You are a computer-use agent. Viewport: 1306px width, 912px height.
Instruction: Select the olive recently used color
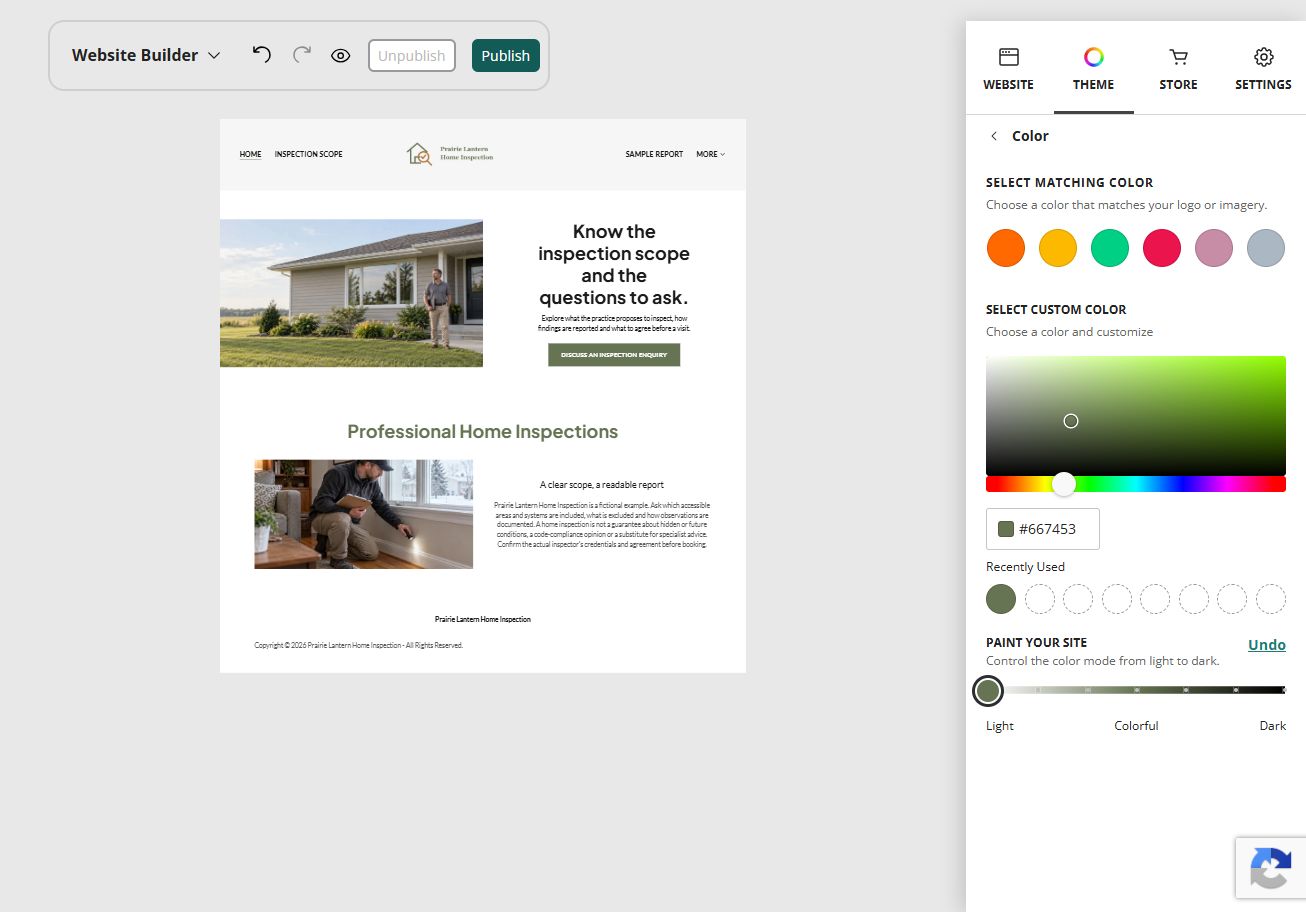point(1001,599)
